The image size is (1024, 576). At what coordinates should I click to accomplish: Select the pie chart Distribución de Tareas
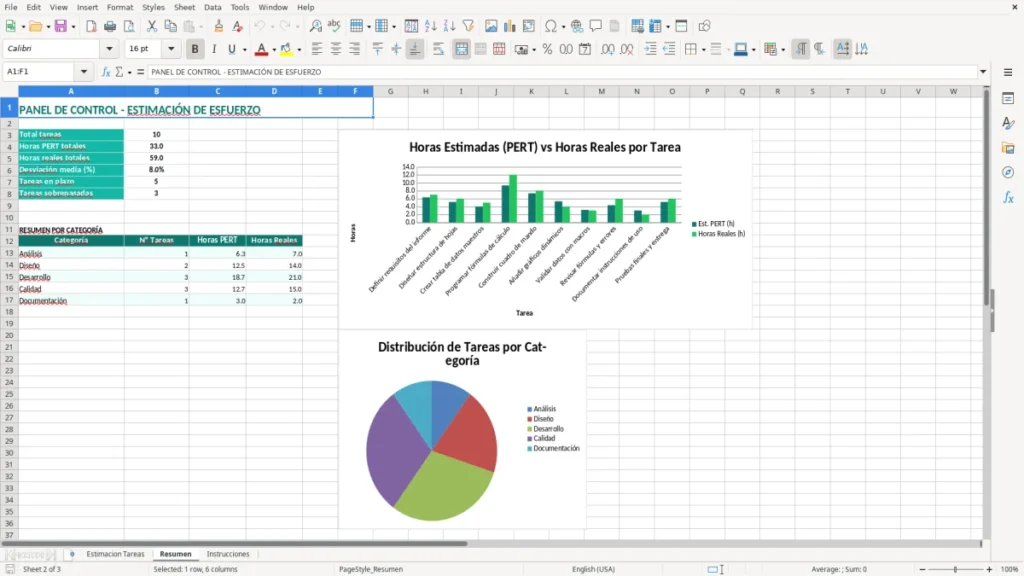462,431
